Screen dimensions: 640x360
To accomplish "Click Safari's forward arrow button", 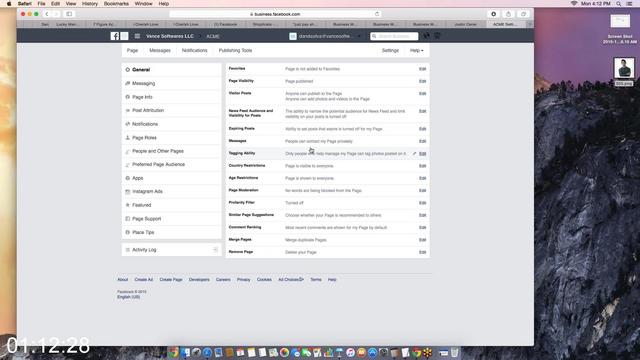I will click(x=56, y=14).
